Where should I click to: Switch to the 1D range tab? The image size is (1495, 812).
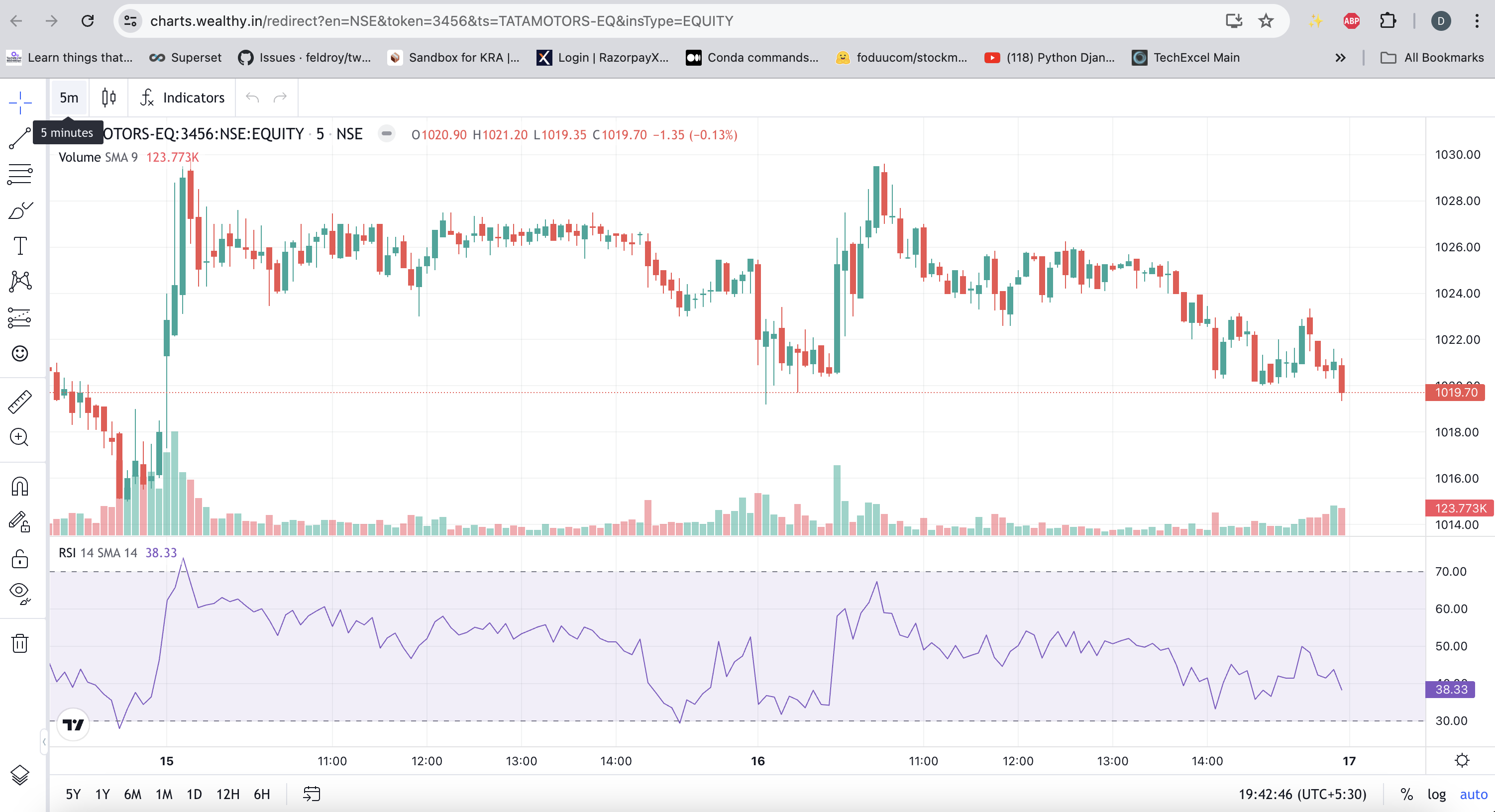(x=194, y=794)
